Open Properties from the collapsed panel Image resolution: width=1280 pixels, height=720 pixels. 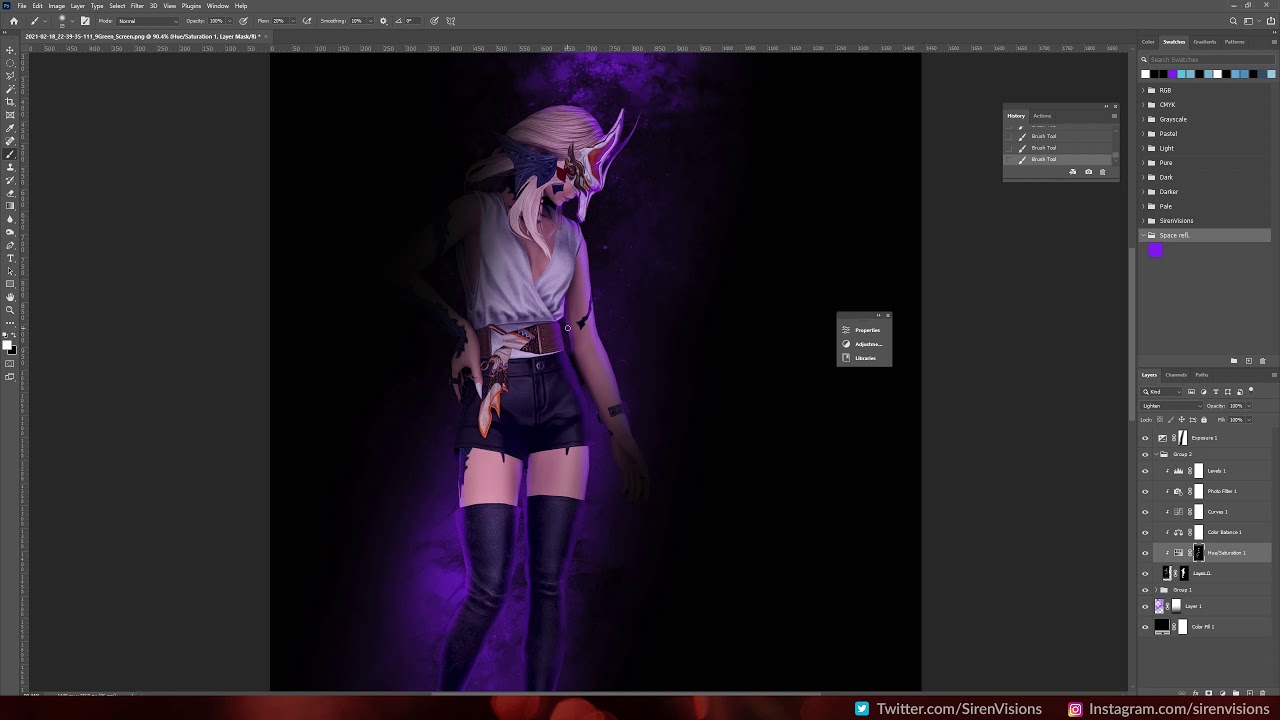coord(864,330)
